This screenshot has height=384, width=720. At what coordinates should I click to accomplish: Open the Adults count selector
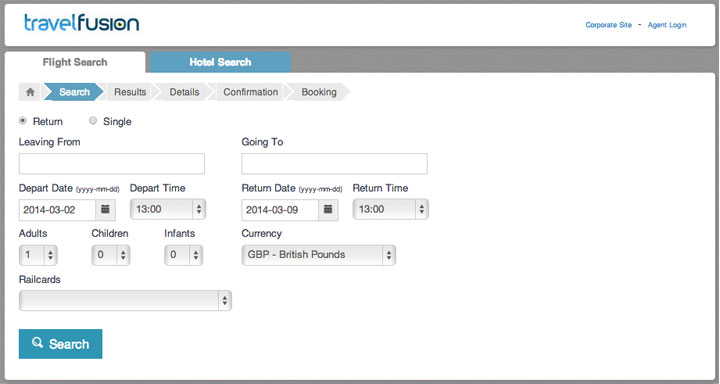point(38,255)
